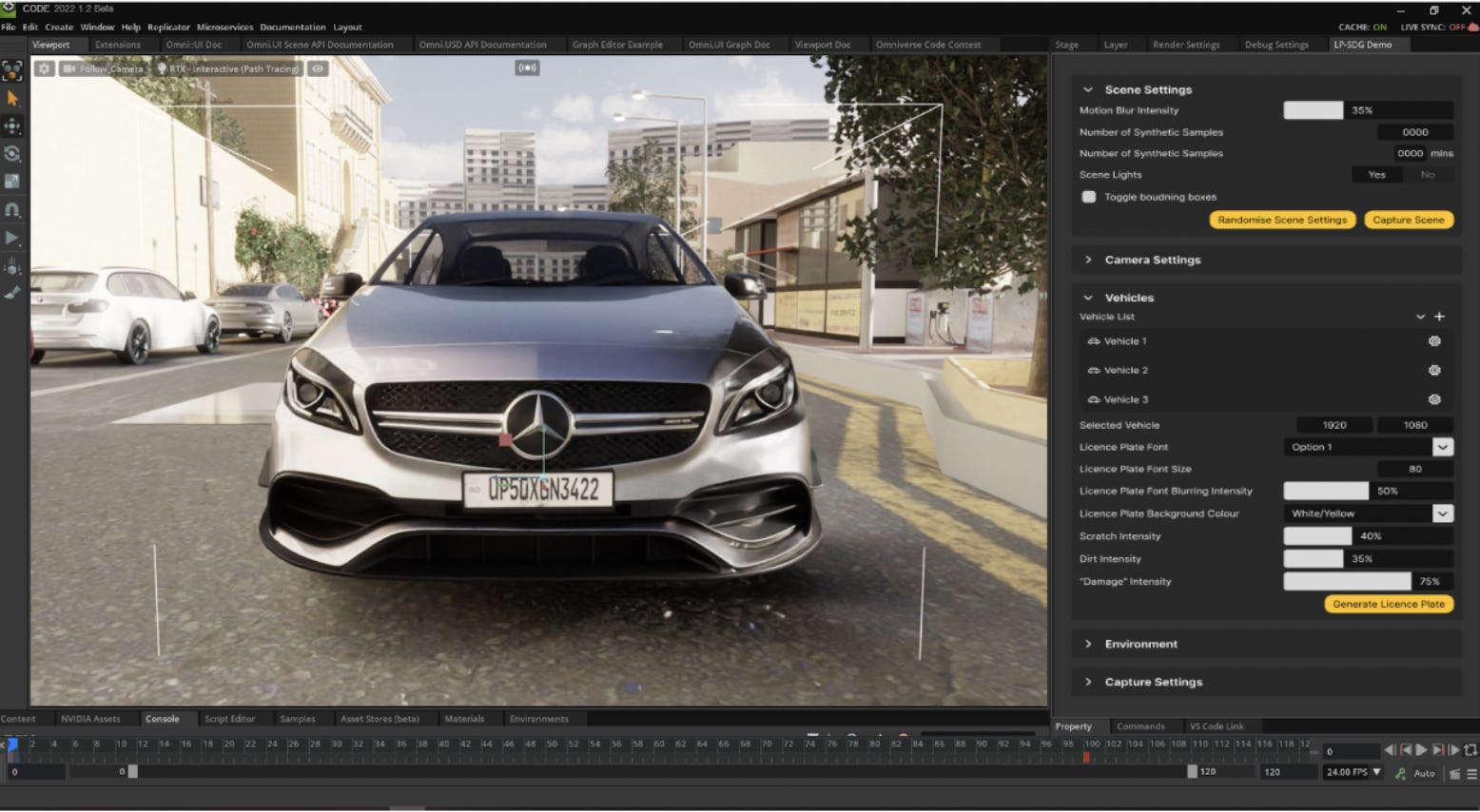
Task: Expand the Camera Settings section
Action: [1088, 260]
